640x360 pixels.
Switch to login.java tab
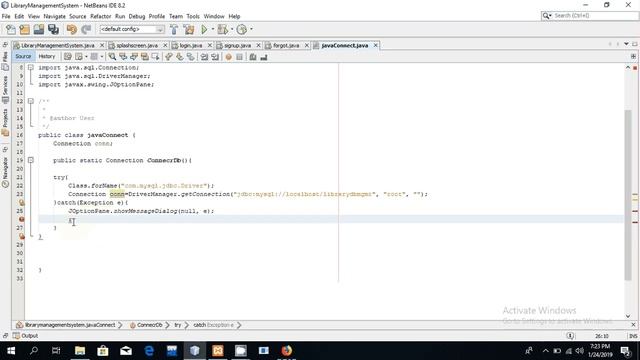pyautogui.click(x=191, y=45)
